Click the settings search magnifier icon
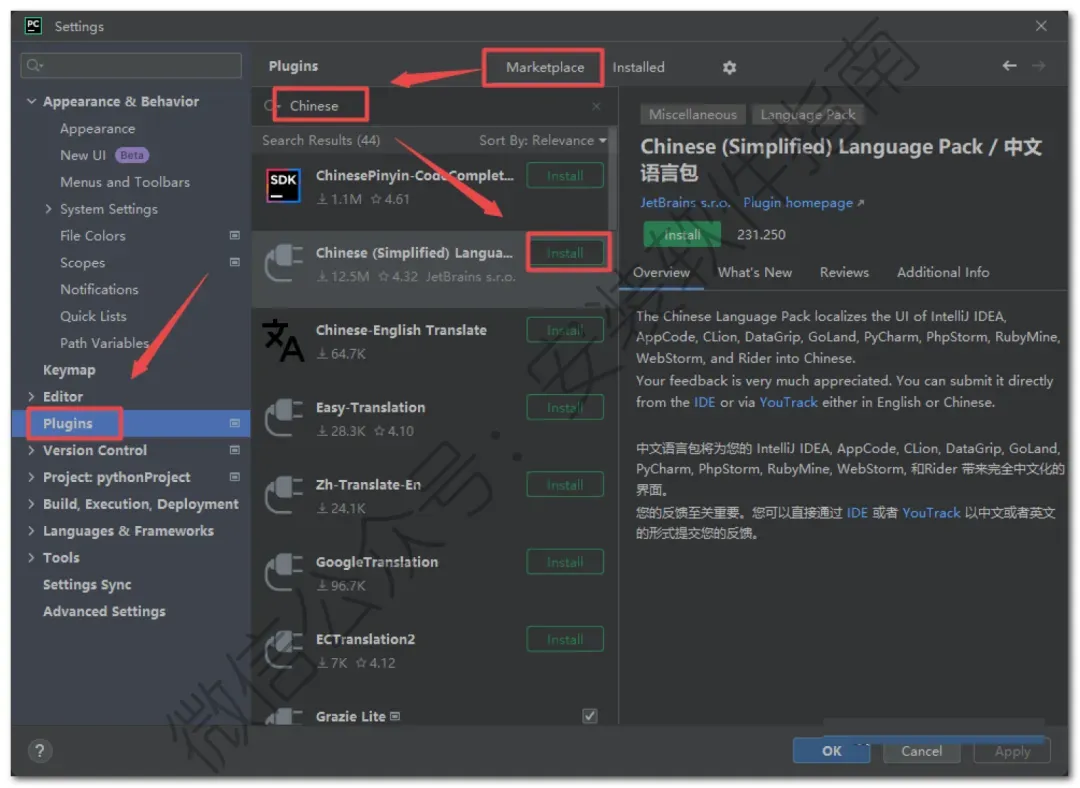 click(x=34, y=65)
